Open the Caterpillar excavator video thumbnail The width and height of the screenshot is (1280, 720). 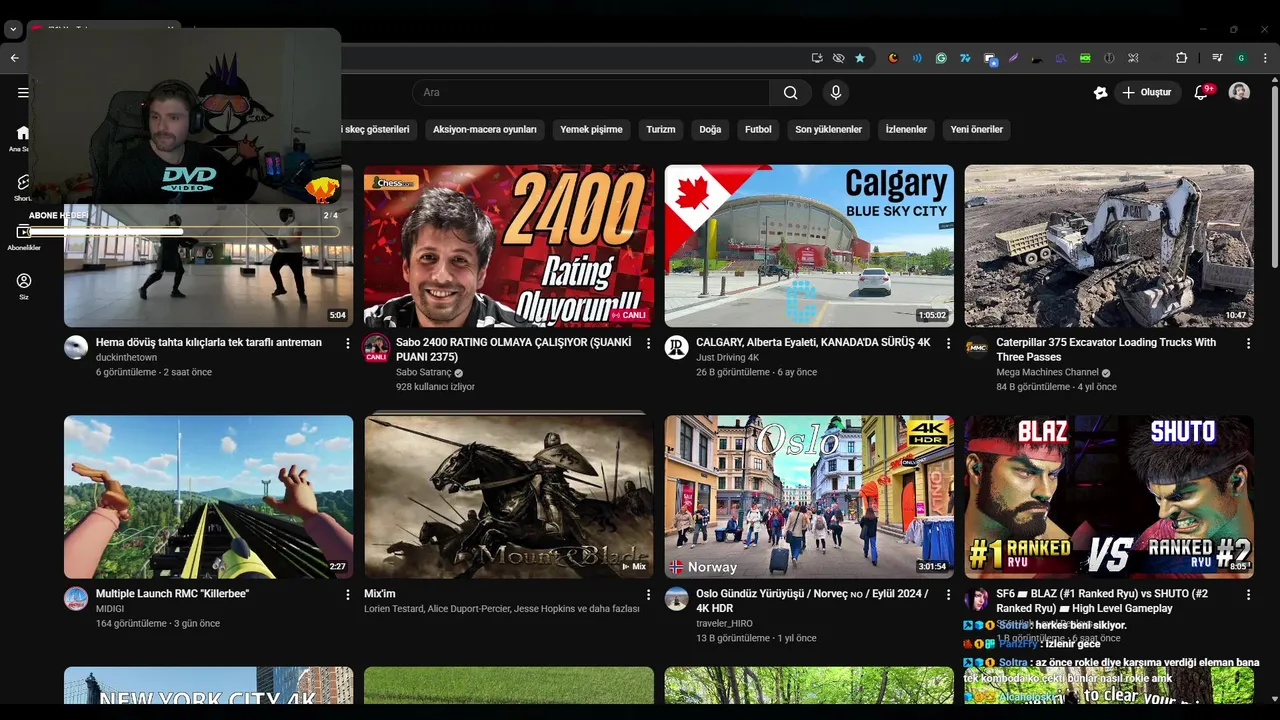coord(1109,246)
